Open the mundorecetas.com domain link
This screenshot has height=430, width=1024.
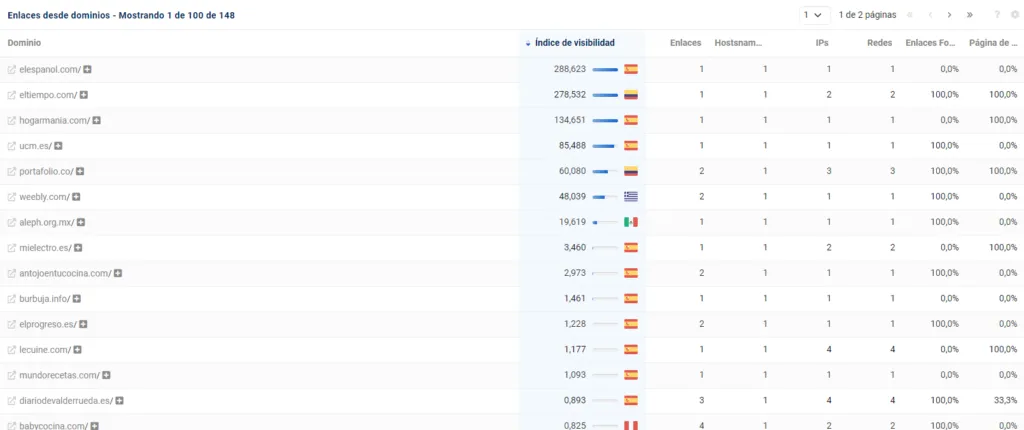60,375
